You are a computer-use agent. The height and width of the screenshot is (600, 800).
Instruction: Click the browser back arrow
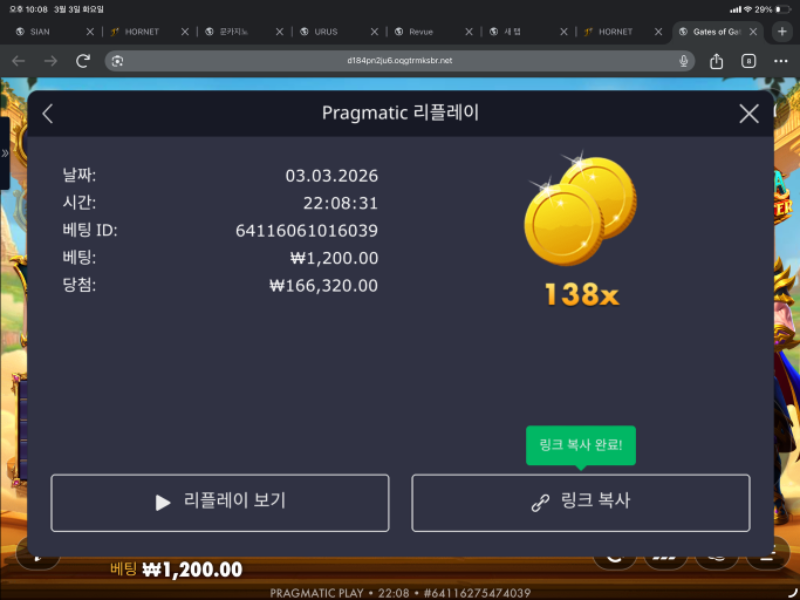click(x=19, y=61)
